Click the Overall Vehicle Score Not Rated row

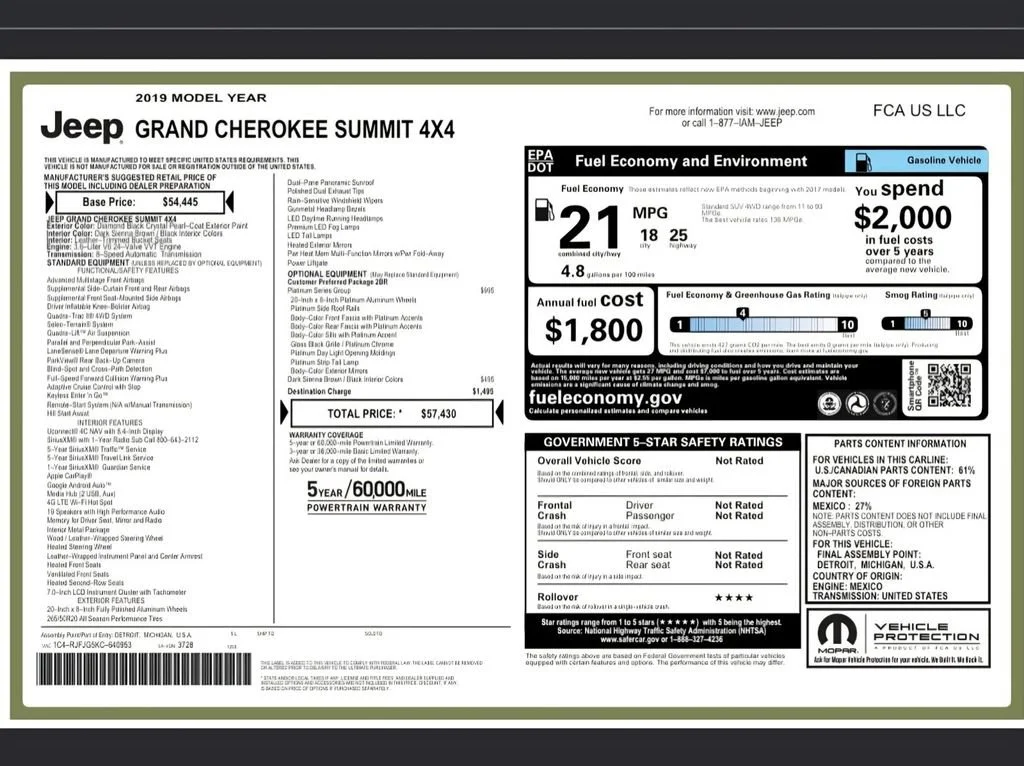(x=650, y=460)
